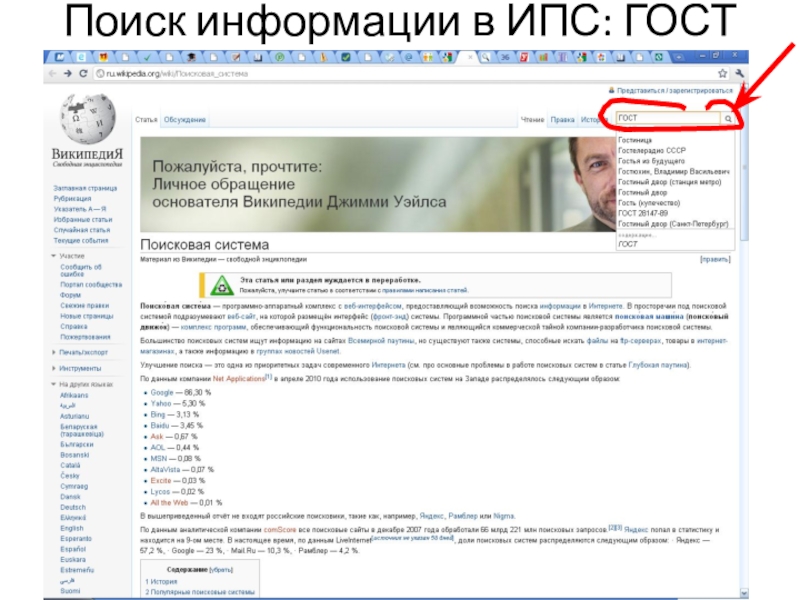Hide contents with the убрать link
Screen dimensions: 800x600
221,570
